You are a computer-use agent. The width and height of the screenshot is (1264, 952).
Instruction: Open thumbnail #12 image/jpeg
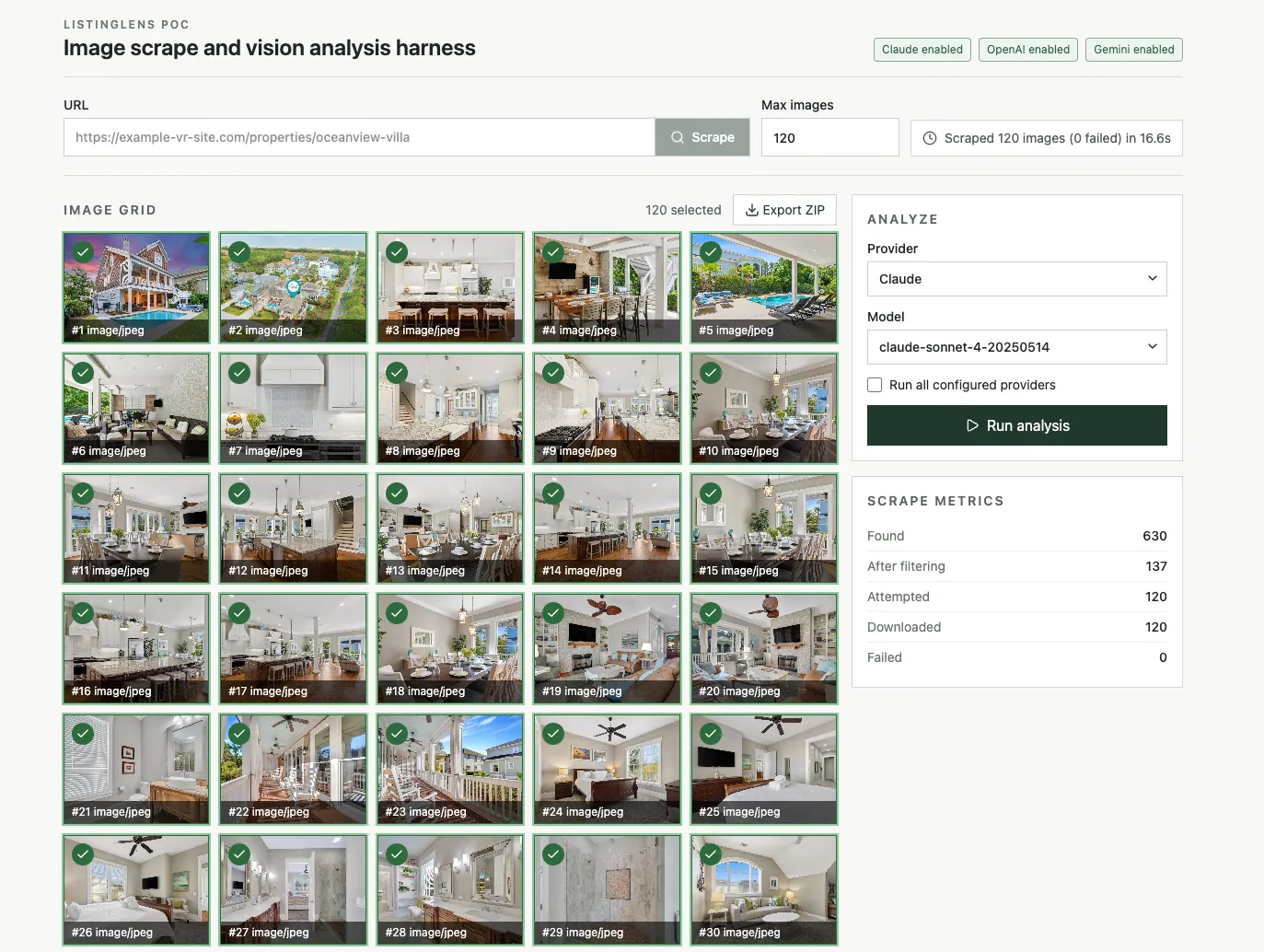click(293, 528)
